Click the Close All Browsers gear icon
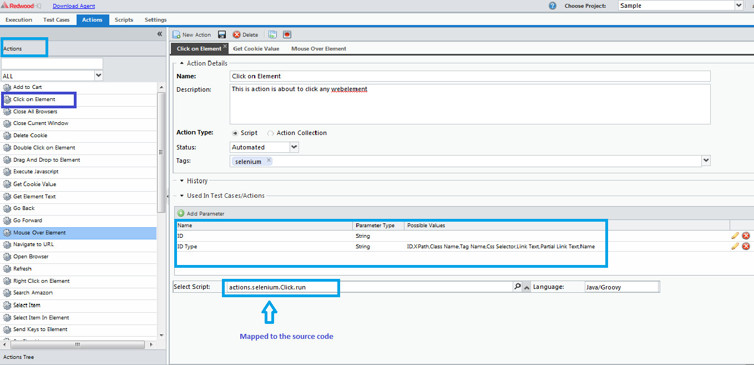 click(x=7, y=112)
